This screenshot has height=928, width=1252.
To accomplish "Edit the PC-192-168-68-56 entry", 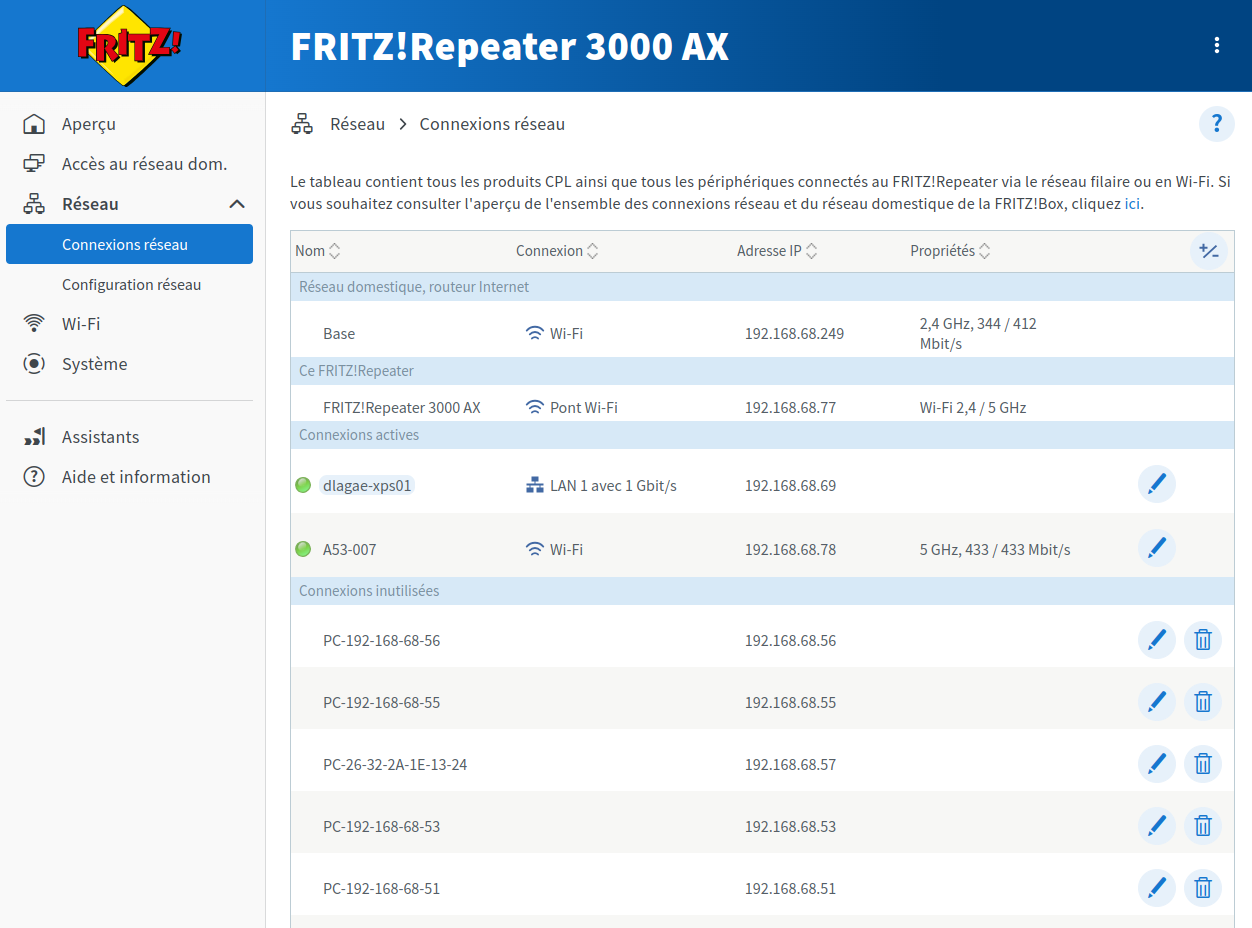I will coord(1157,640).
